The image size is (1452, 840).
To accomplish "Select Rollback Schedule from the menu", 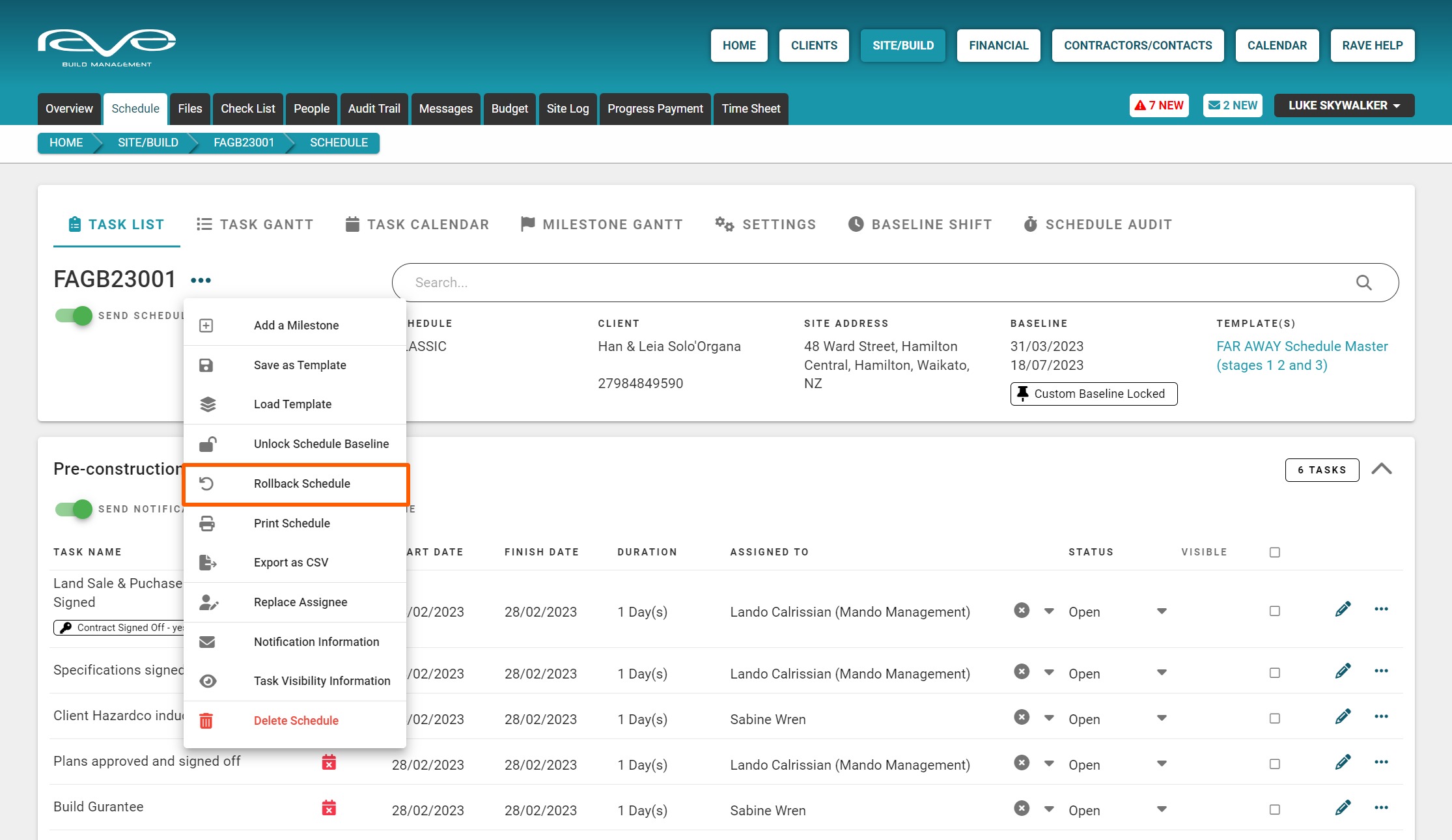I will coord(302,484).
